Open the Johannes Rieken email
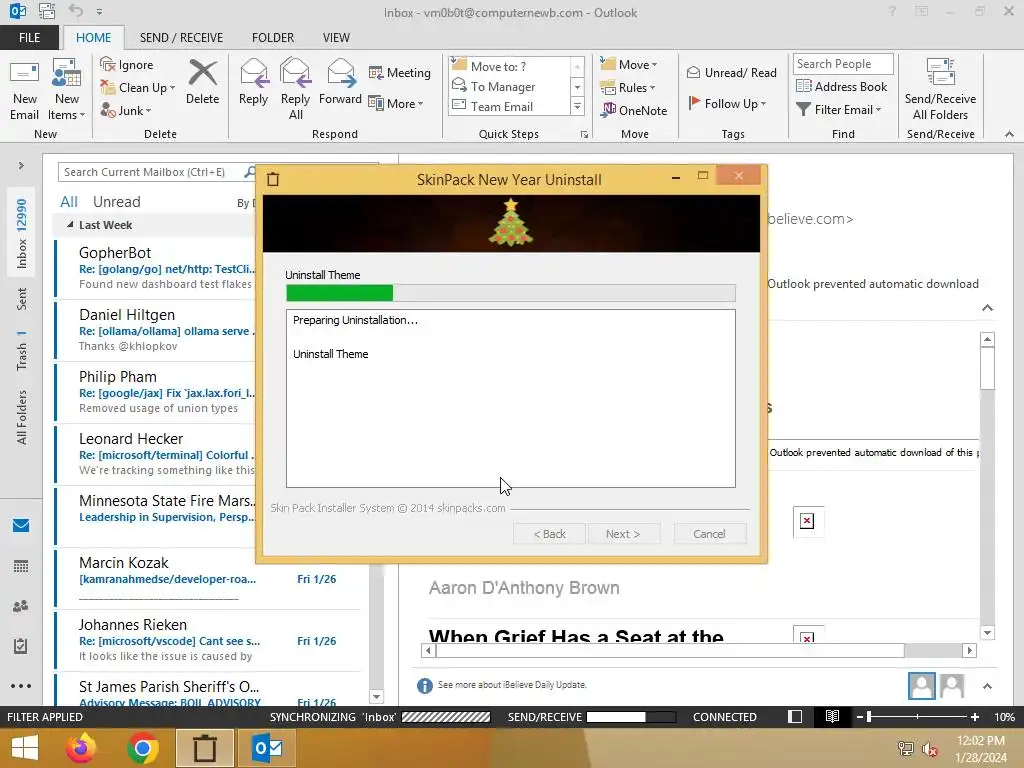The height and width of the screenshot is (768, 1024). pos(209,640)
